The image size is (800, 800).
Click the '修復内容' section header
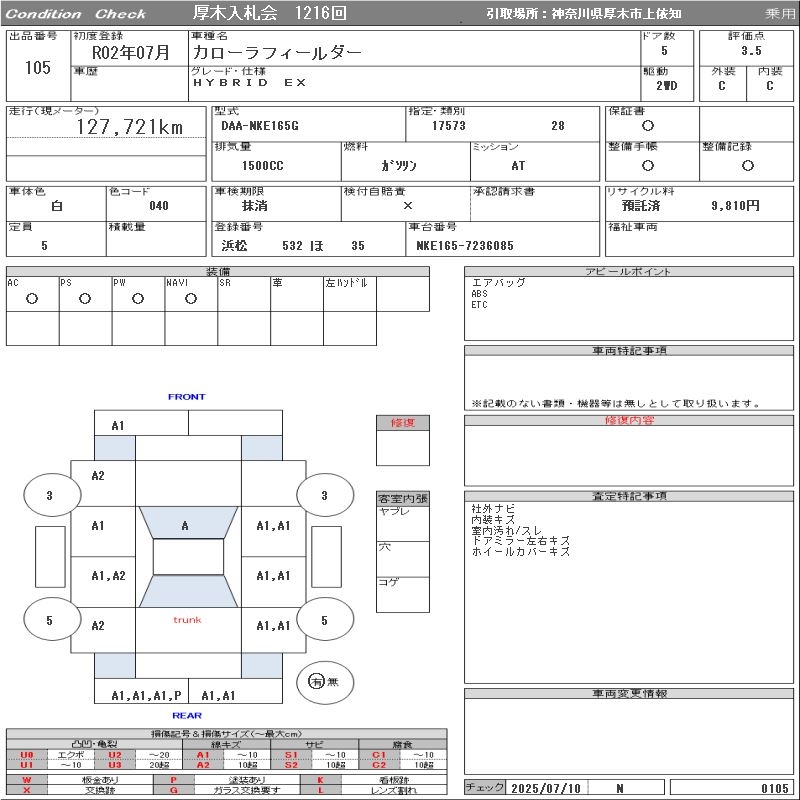[x=629, y=420]
